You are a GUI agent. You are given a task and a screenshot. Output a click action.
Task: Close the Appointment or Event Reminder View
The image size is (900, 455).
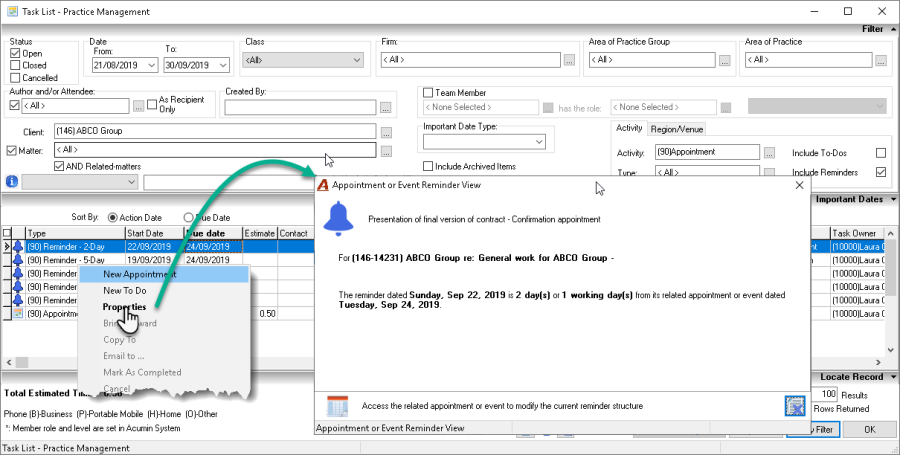(x=799, y=185)
